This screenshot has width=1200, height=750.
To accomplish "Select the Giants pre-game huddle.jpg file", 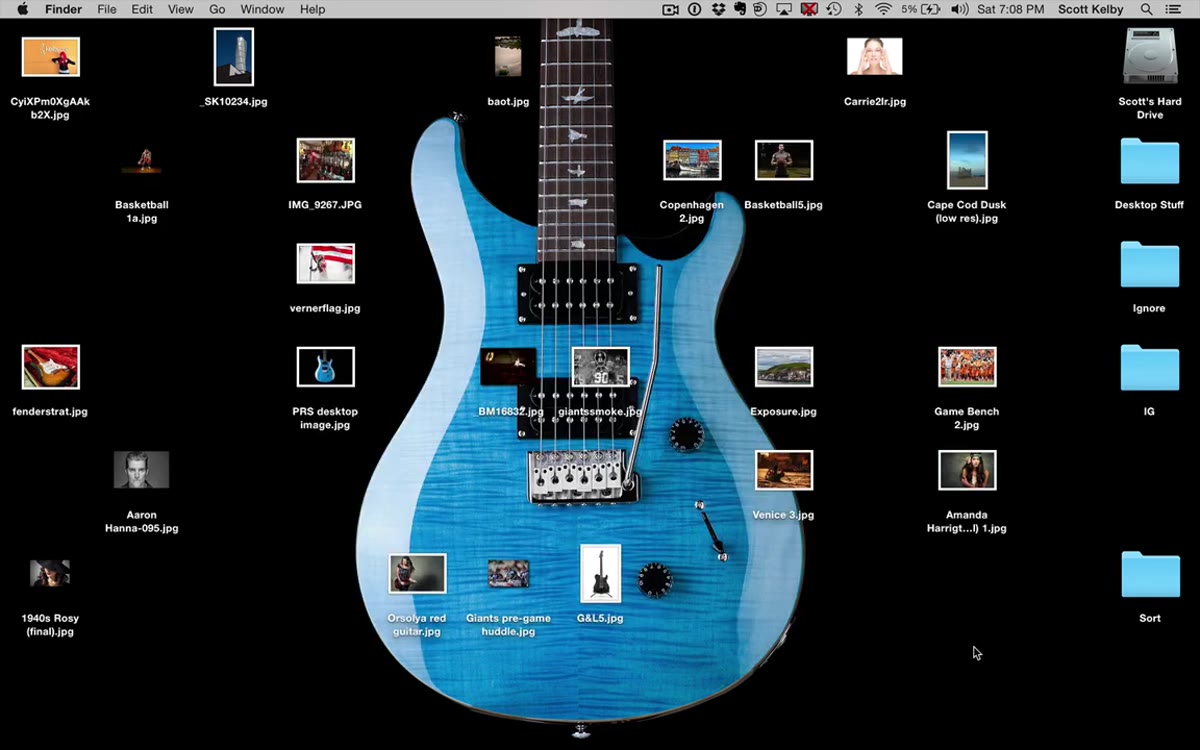I will click(508, 574).
